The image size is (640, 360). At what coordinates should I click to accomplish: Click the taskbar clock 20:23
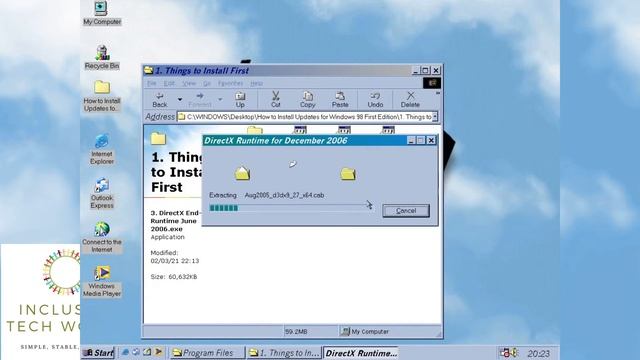click(538, 353)
